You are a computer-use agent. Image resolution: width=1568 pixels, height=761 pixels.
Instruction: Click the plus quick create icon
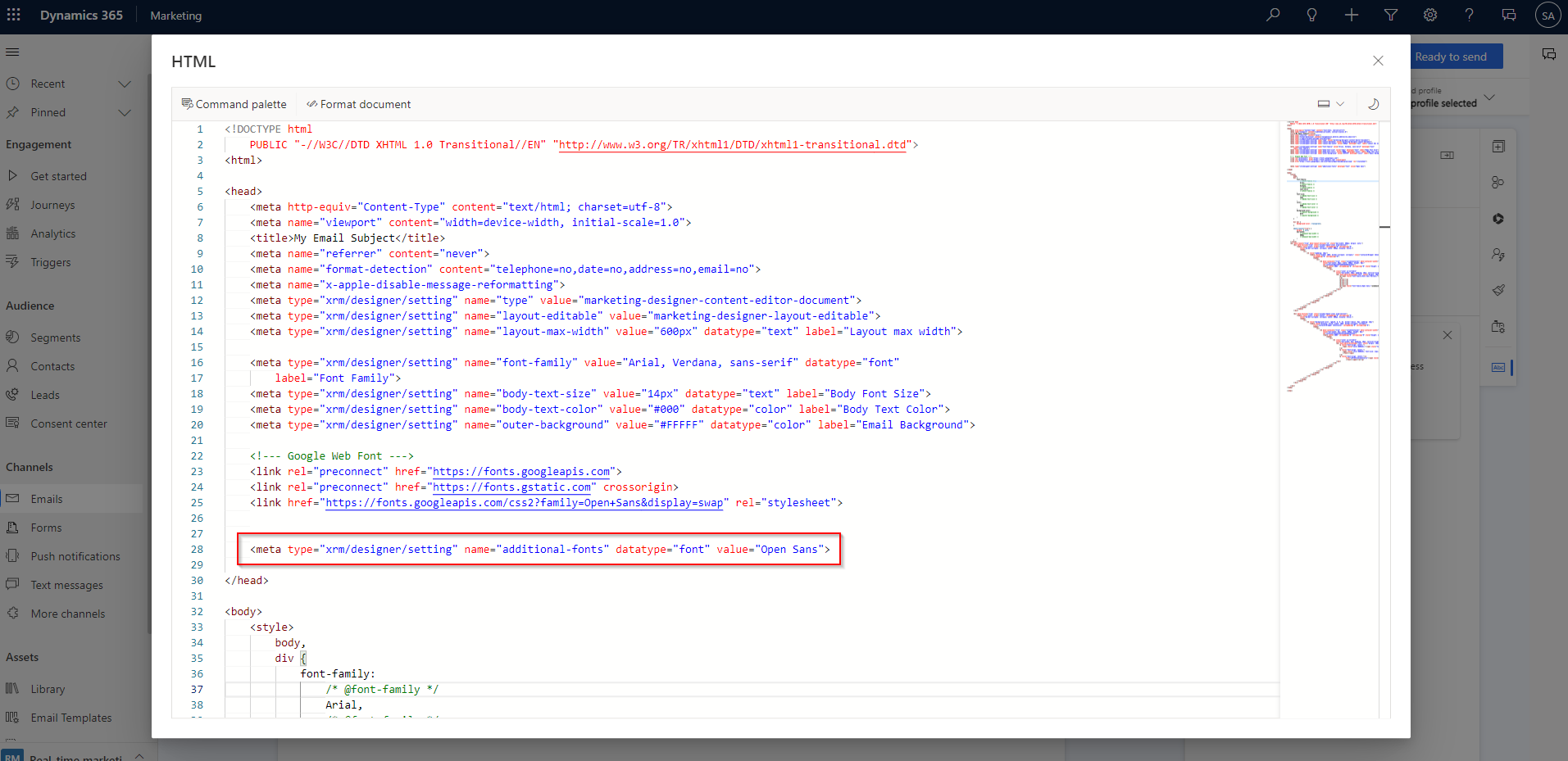pos(1352,15)
